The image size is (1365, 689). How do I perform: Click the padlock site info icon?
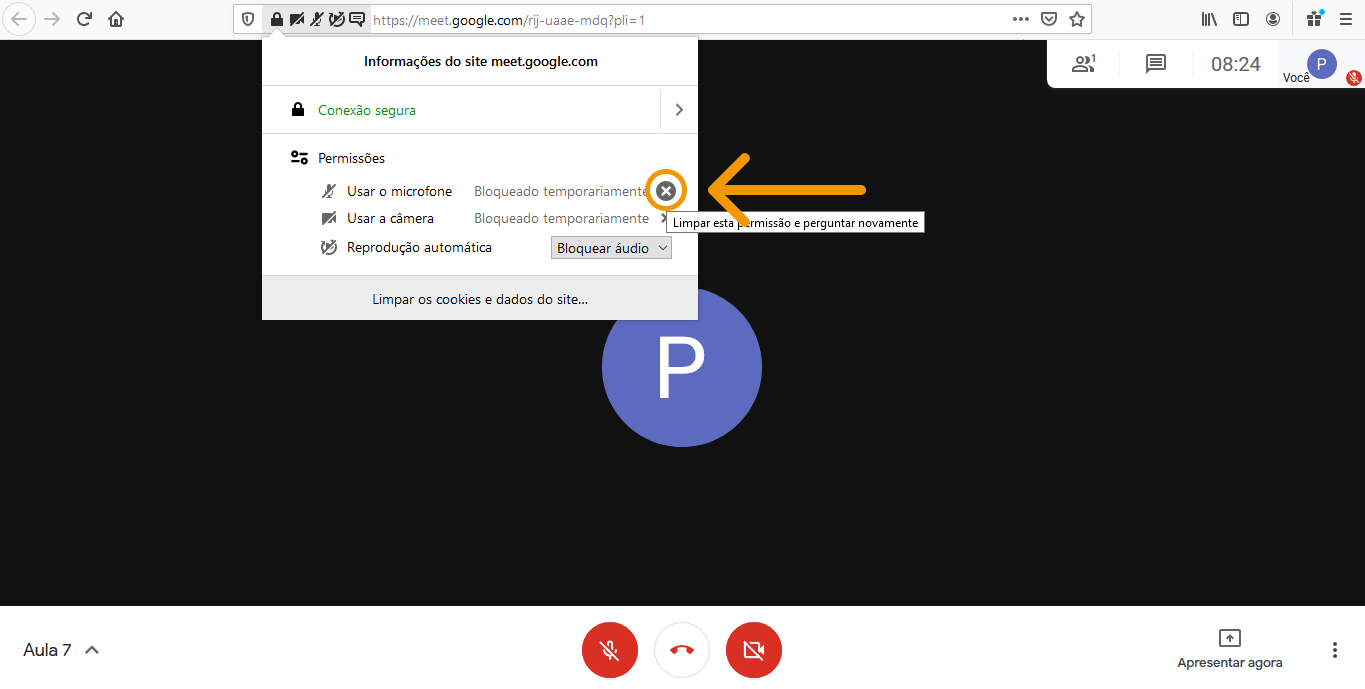(x=277, y=19)
